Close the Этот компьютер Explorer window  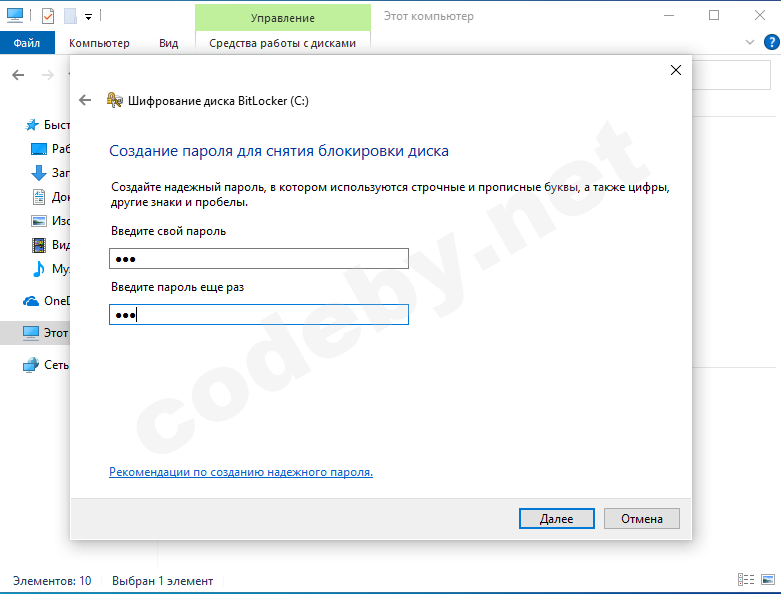[x=760, y=16]
